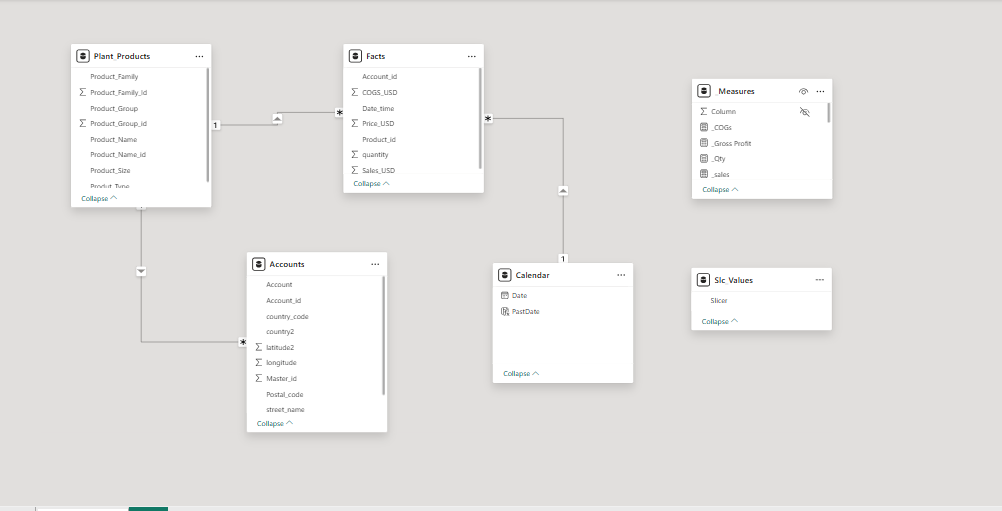Click the sigma icon next to quantity
Screen dimensions: 1002x511
(x=355, y=155)
